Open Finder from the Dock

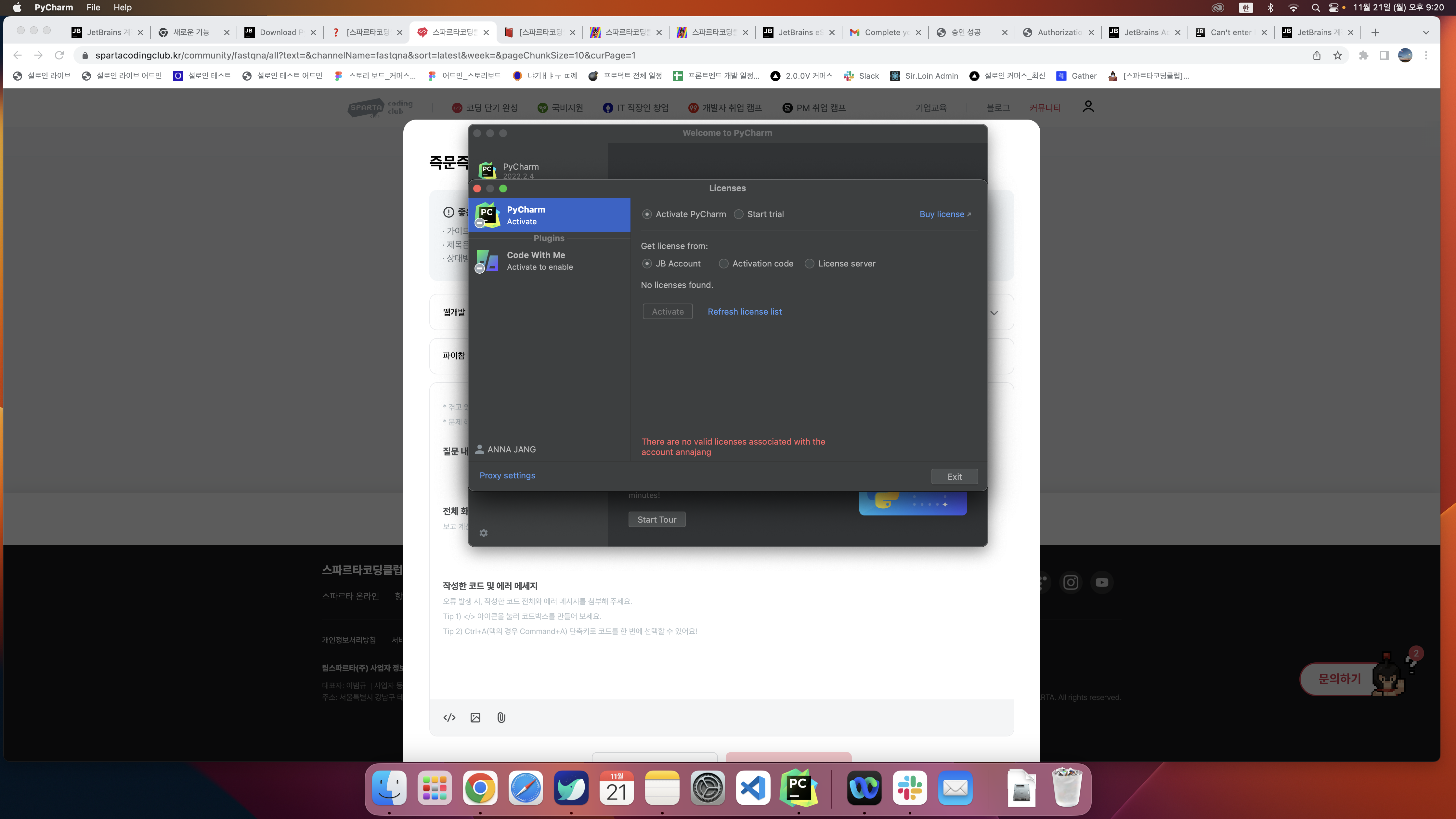point(389,787)
